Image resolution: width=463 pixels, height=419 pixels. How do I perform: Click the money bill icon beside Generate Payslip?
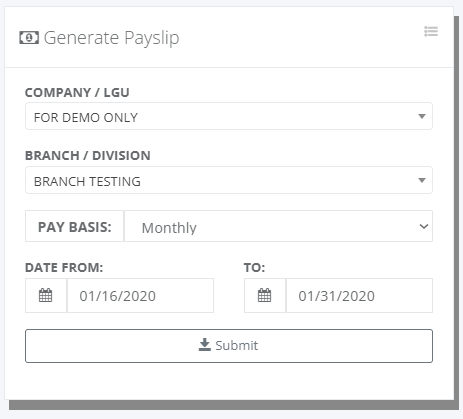(x=29, y=37)
